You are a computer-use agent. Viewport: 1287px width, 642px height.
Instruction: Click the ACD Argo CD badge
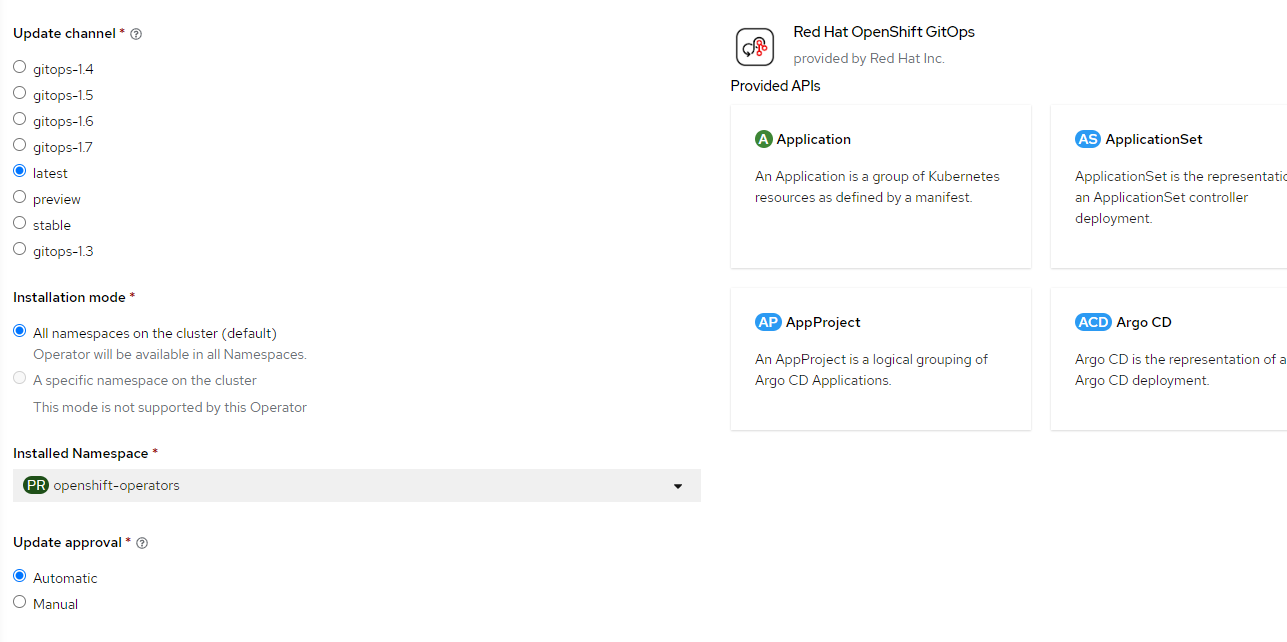coord(1093,322)
